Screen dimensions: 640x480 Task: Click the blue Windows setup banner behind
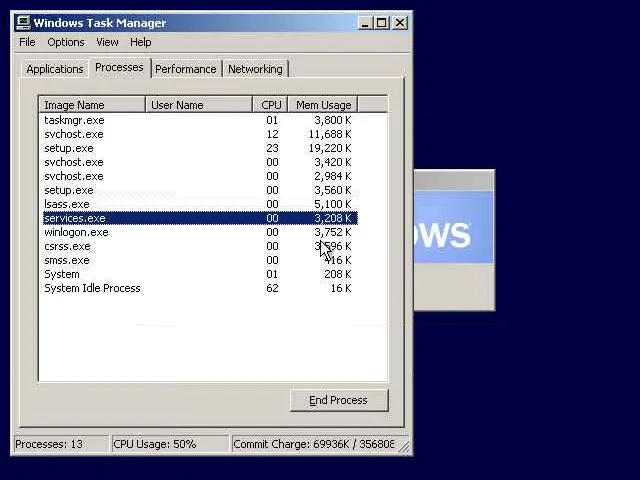[x=453, y=227]
